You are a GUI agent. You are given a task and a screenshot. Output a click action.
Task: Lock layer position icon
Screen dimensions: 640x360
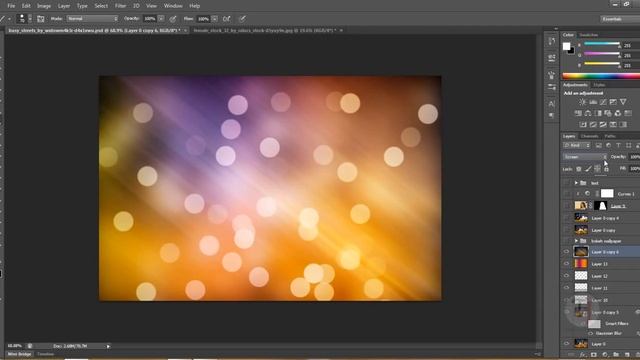(x=597, y=169)
